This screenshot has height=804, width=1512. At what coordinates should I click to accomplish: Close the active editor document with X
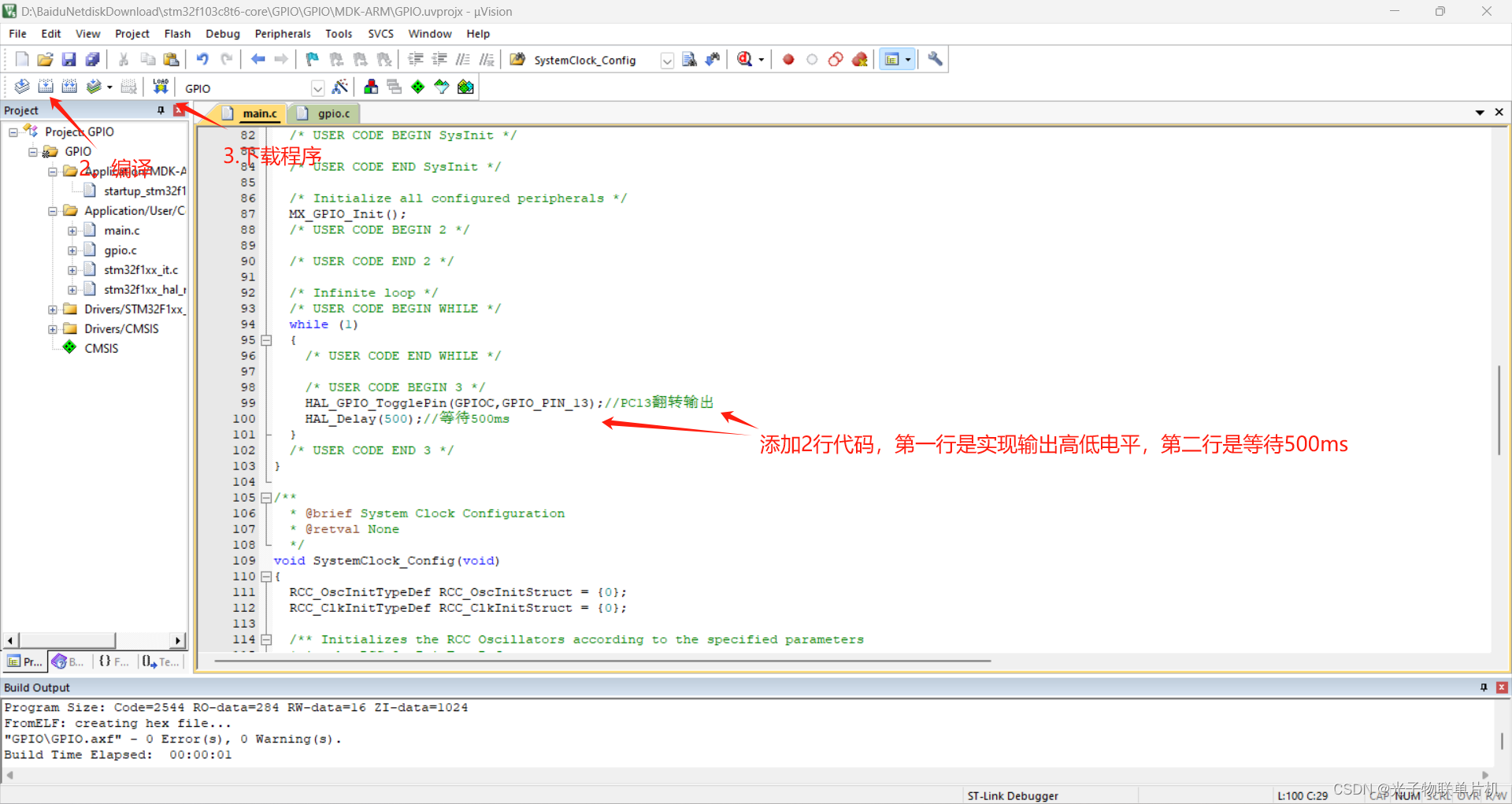1499,113
